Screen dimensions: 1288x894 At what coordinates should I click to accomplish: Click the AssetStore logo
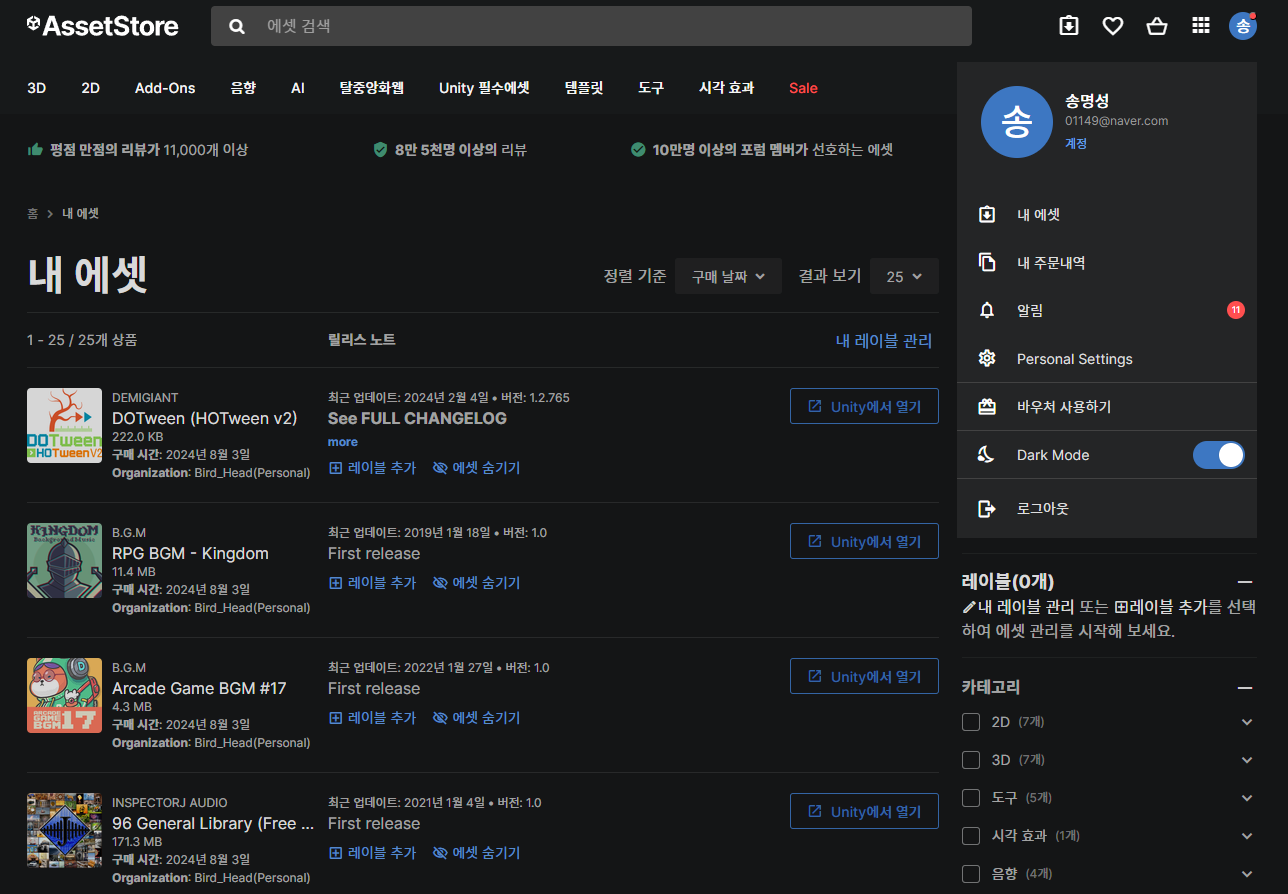(x=103, y=26)
